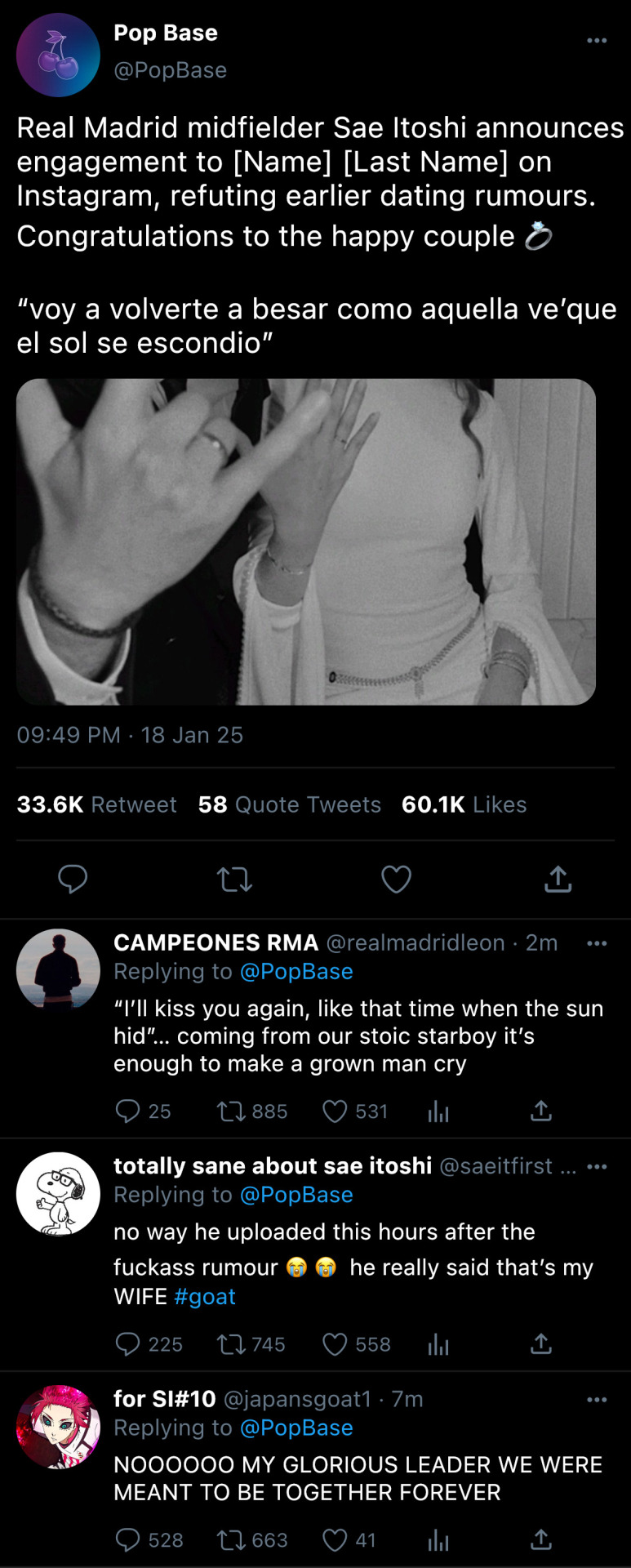Reply to the main Pop Base tweet
The height and width of the screenshot is (1568, 631).
pyautogui.click(x=73, y=879)
